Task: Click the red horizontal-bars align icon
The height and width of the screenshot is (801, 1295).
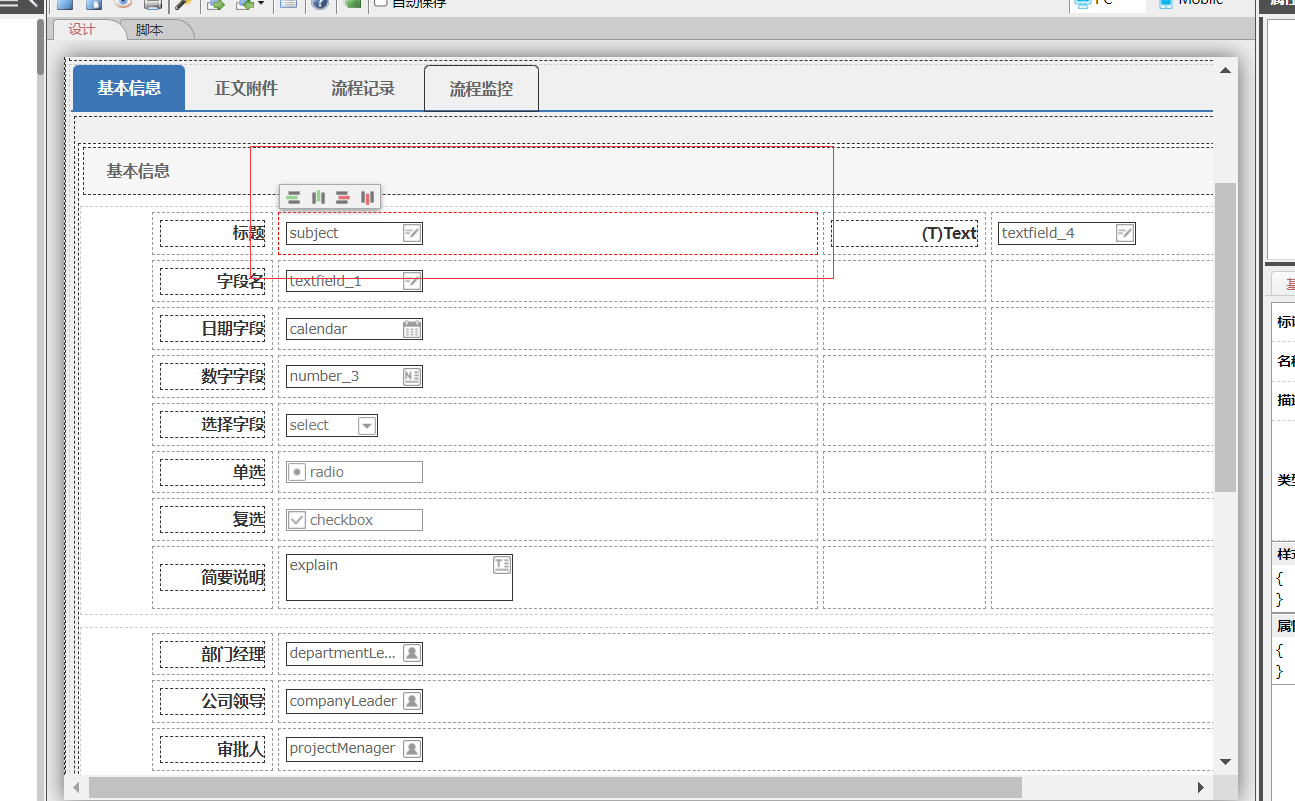Action: pos(343,198)
